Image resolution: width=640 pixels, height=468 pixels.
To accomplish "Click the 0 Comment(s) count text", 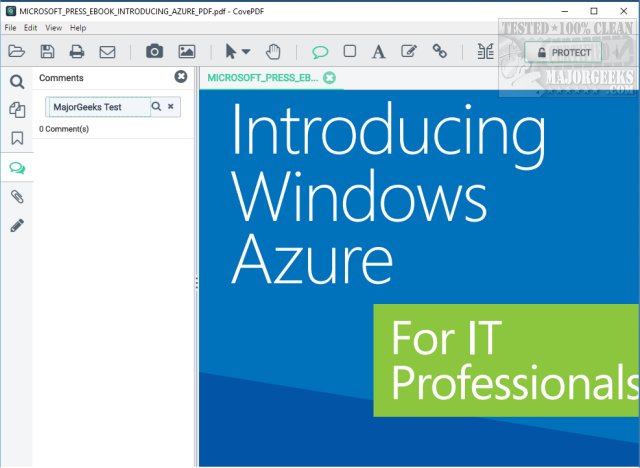I will coord(64,129).
